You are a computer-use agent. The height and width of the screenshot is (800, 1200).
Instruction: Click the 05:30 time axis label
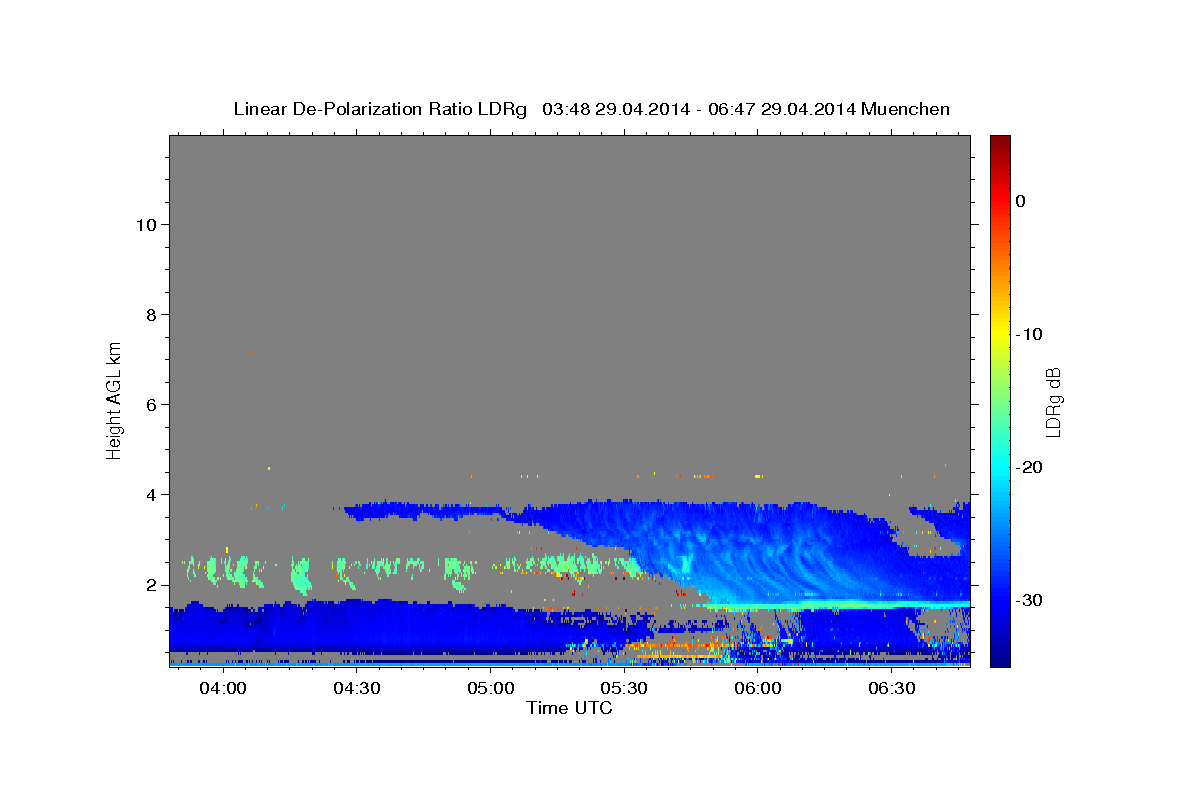(x=624, y=689)
